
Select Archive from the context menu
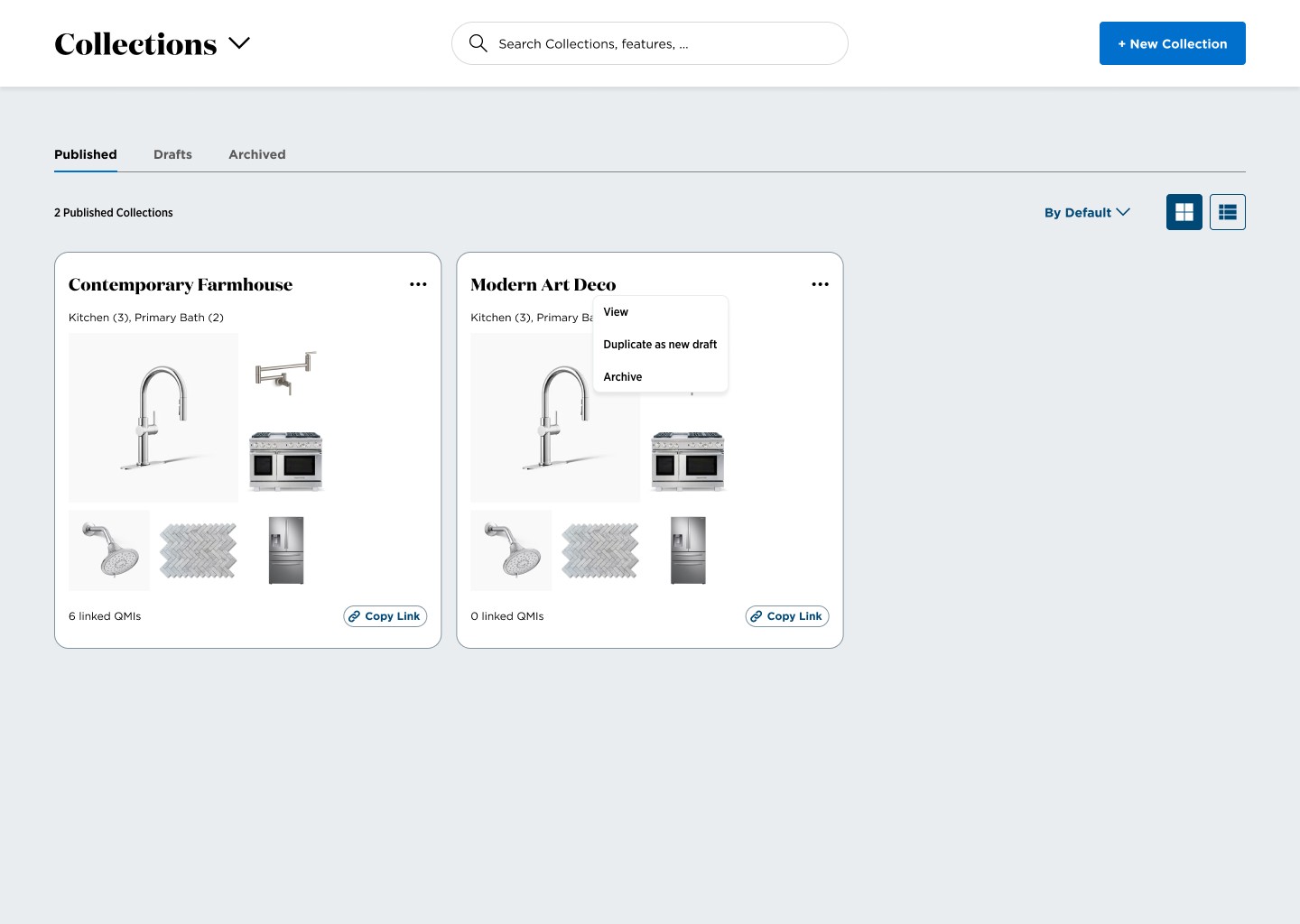tap(623, 376)
